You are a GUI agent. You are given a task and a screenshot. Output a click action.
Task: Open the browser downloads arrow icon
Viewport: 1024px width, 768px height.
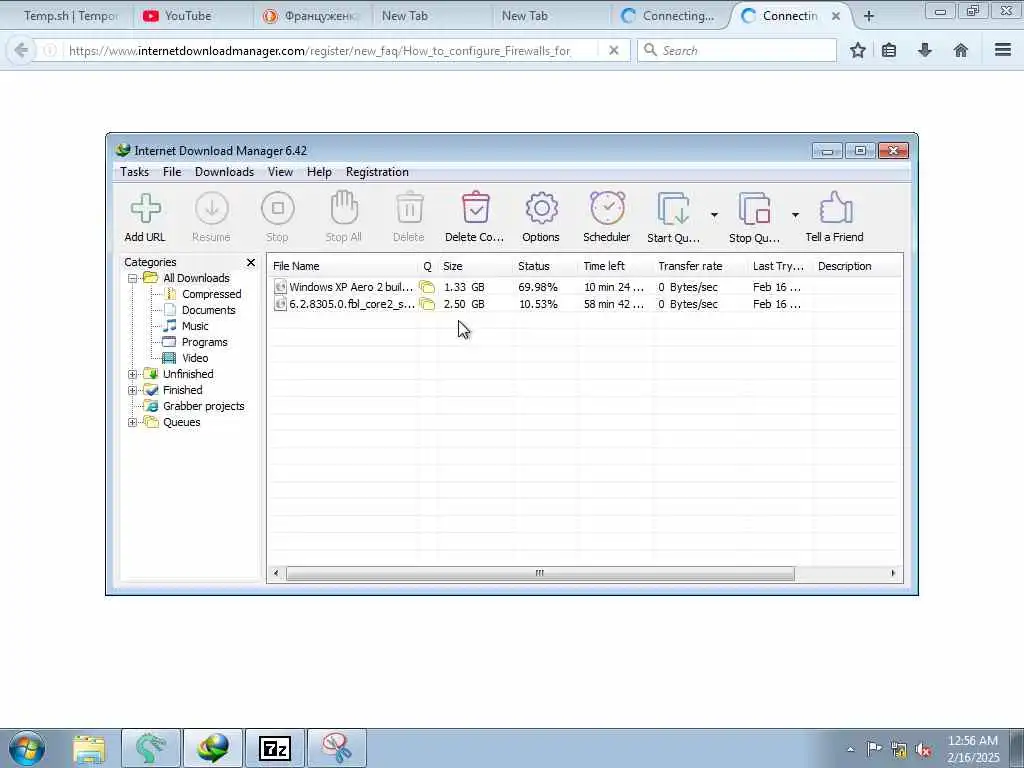point(925,50)
